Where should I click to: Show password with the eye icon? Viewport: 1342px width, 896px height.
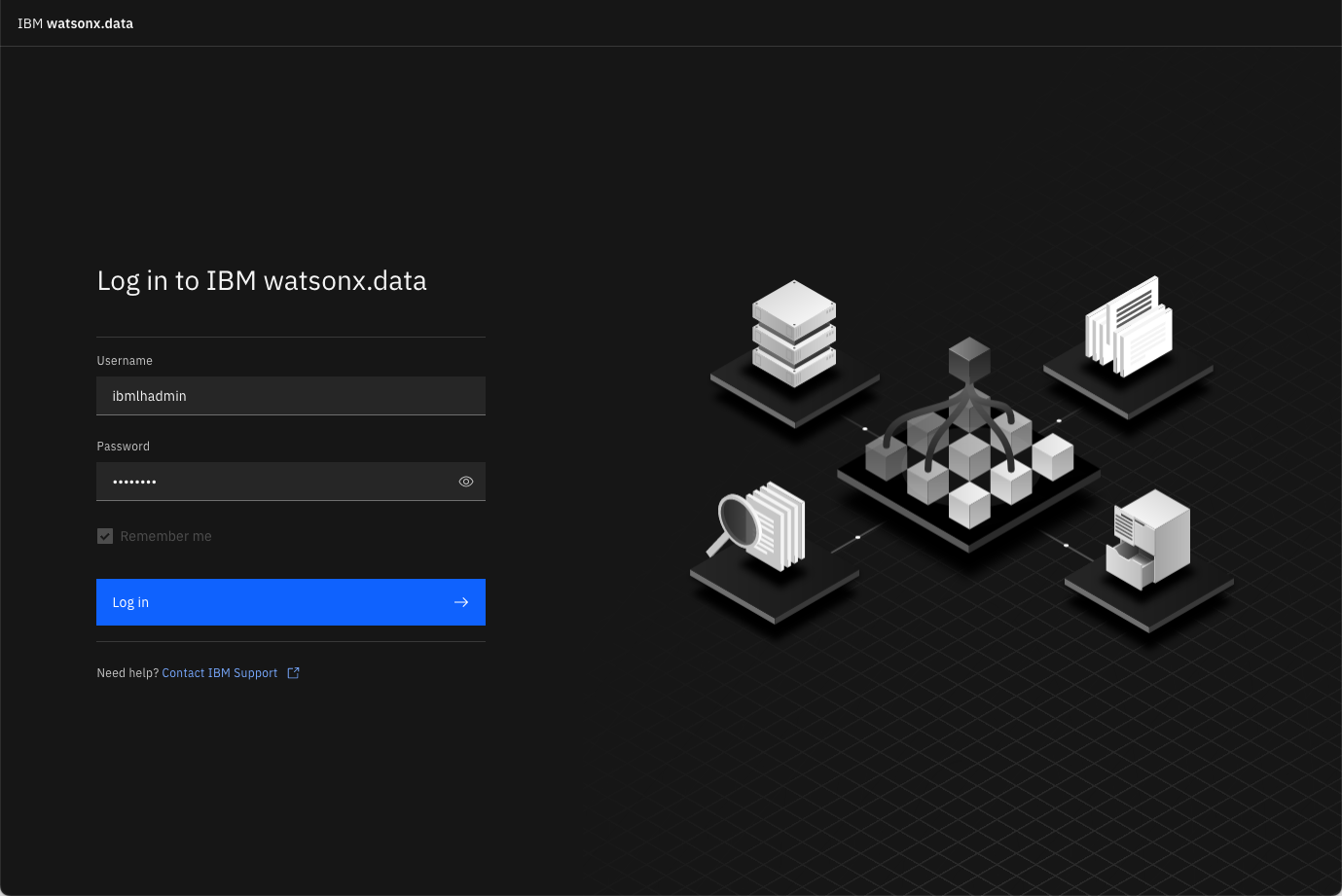coord(466,482)
